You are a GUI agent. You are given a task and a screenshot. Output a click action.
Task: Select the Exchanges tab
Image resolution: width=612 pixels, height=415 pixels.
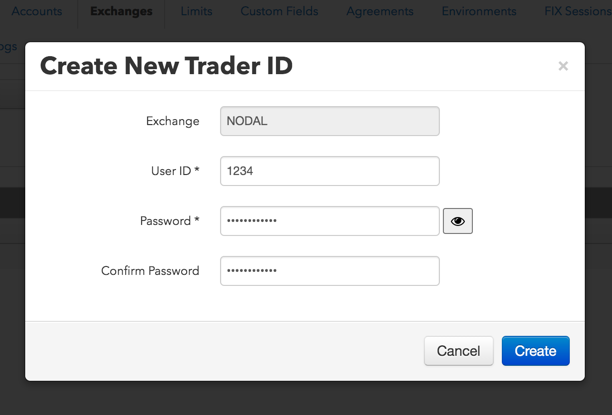[x=121, y=11]
